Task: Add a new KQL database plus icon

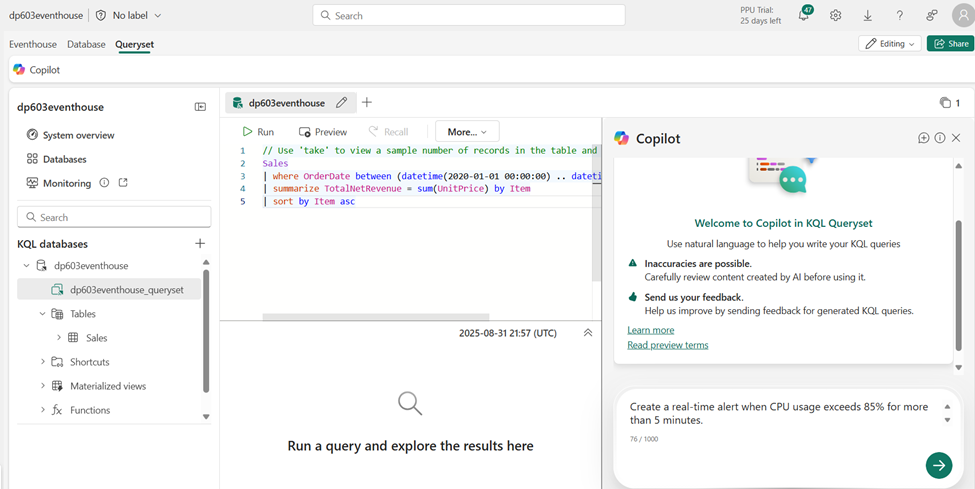Action: pos(200,243)
